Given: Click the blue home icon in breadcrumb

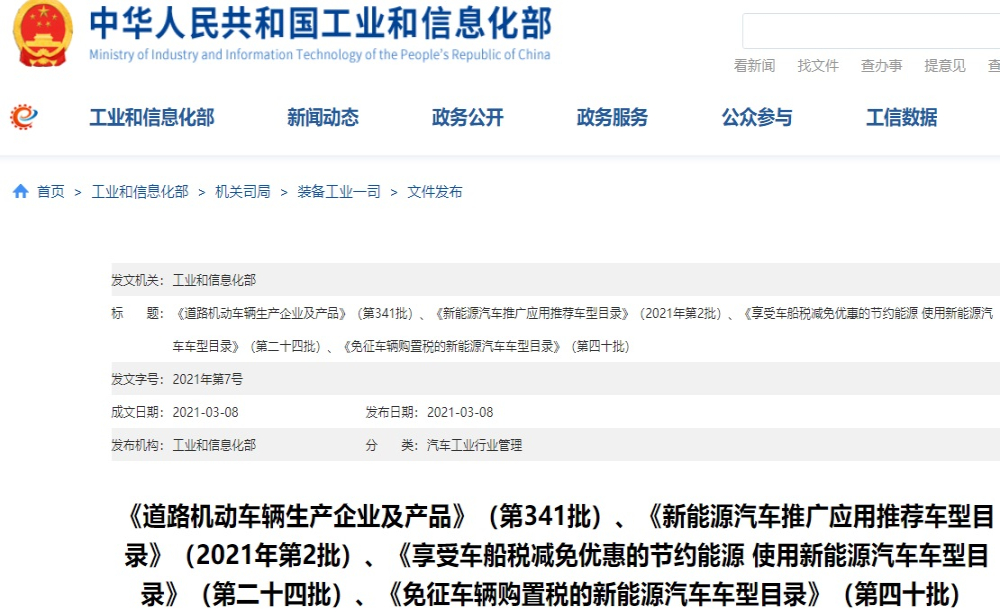Looking at the screenshot, I should (x=20, y=191).
